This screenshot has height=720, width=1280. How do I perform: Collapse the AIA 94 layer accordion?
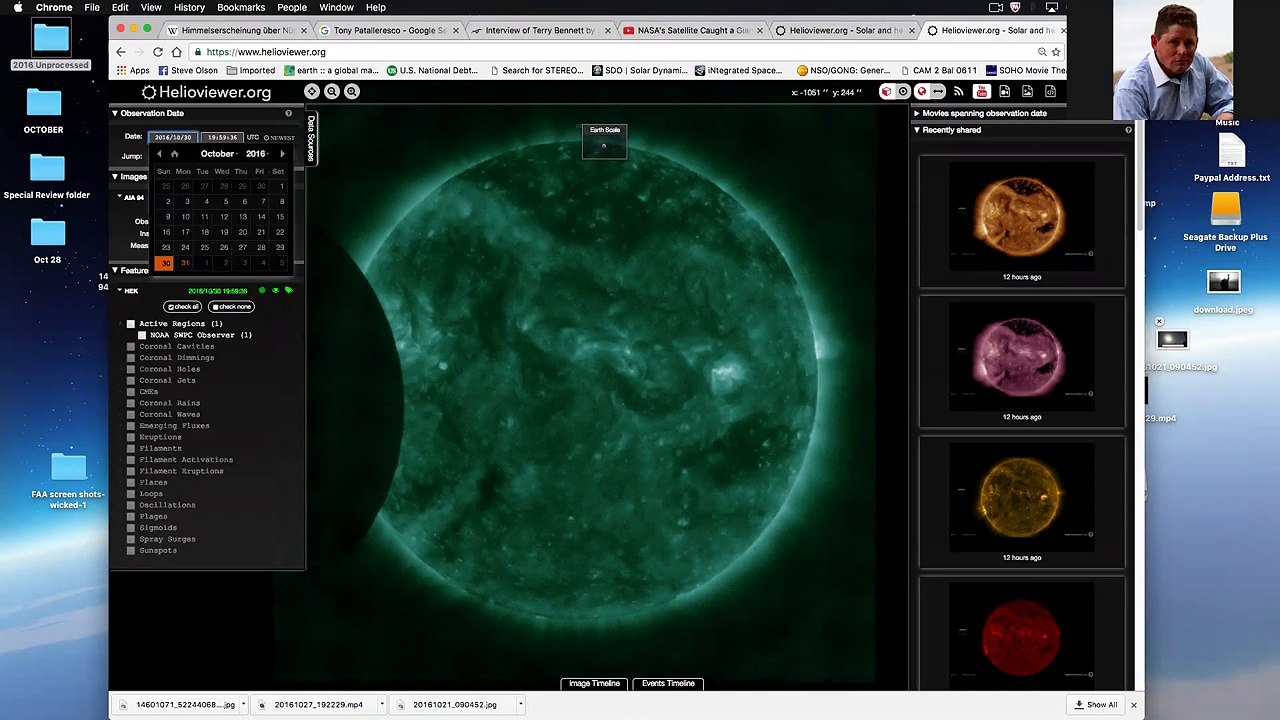(119, 197)
